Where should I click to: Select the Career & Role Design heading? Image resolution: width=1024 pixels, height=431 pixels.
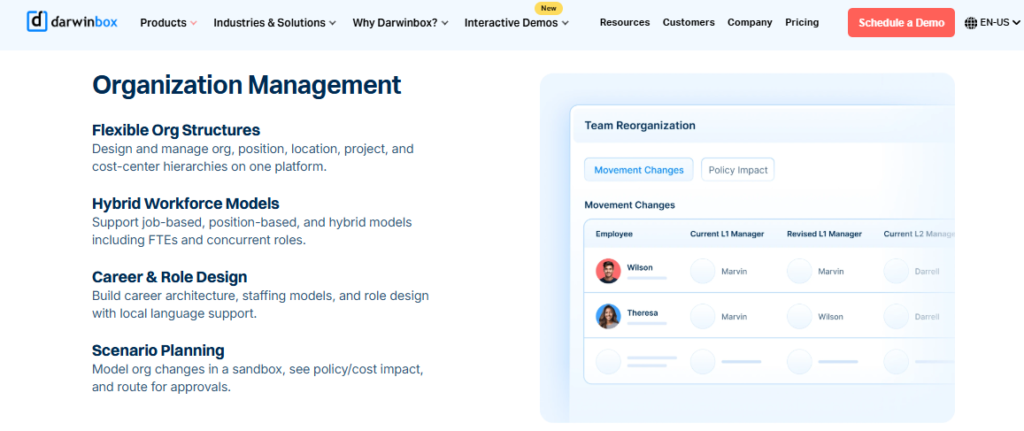tap(169, 277)
